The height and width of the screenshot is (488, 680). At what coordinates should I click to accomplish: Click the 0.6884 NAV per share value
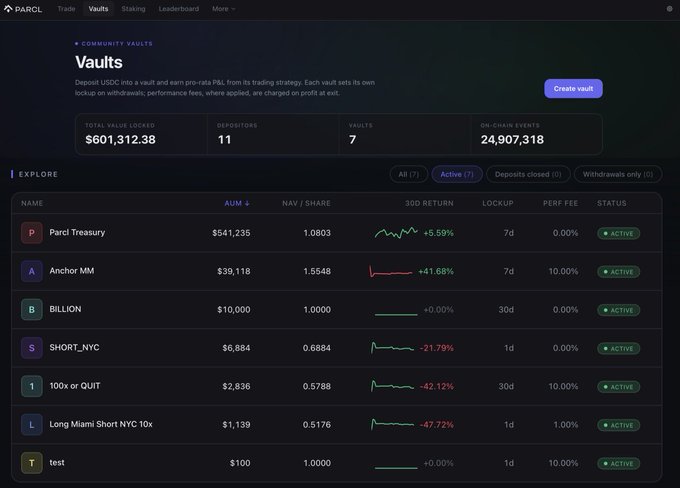[x=317, y=348]
